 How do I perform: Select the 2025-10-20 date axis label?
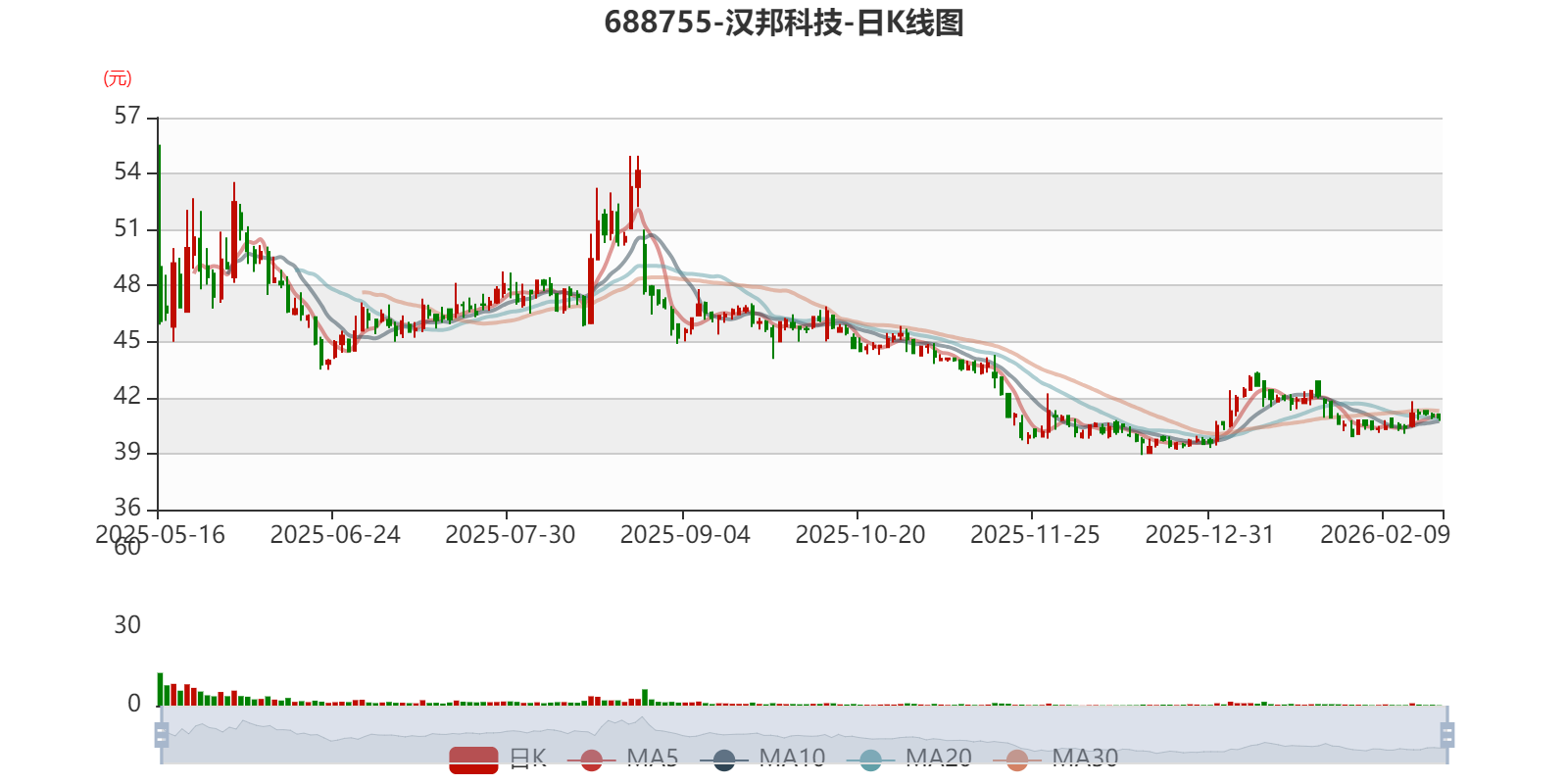(x=860, y=535)
